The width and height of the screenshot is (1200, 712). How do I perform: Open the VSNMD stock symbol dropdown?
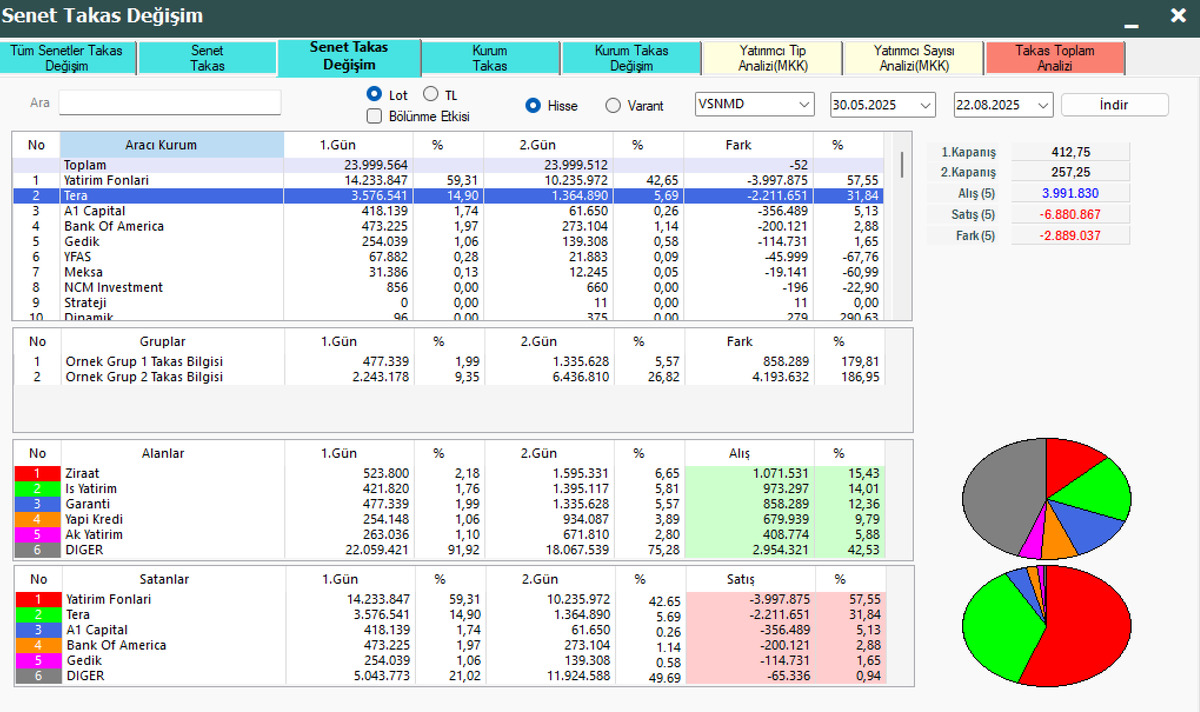[x=755, y=104]
